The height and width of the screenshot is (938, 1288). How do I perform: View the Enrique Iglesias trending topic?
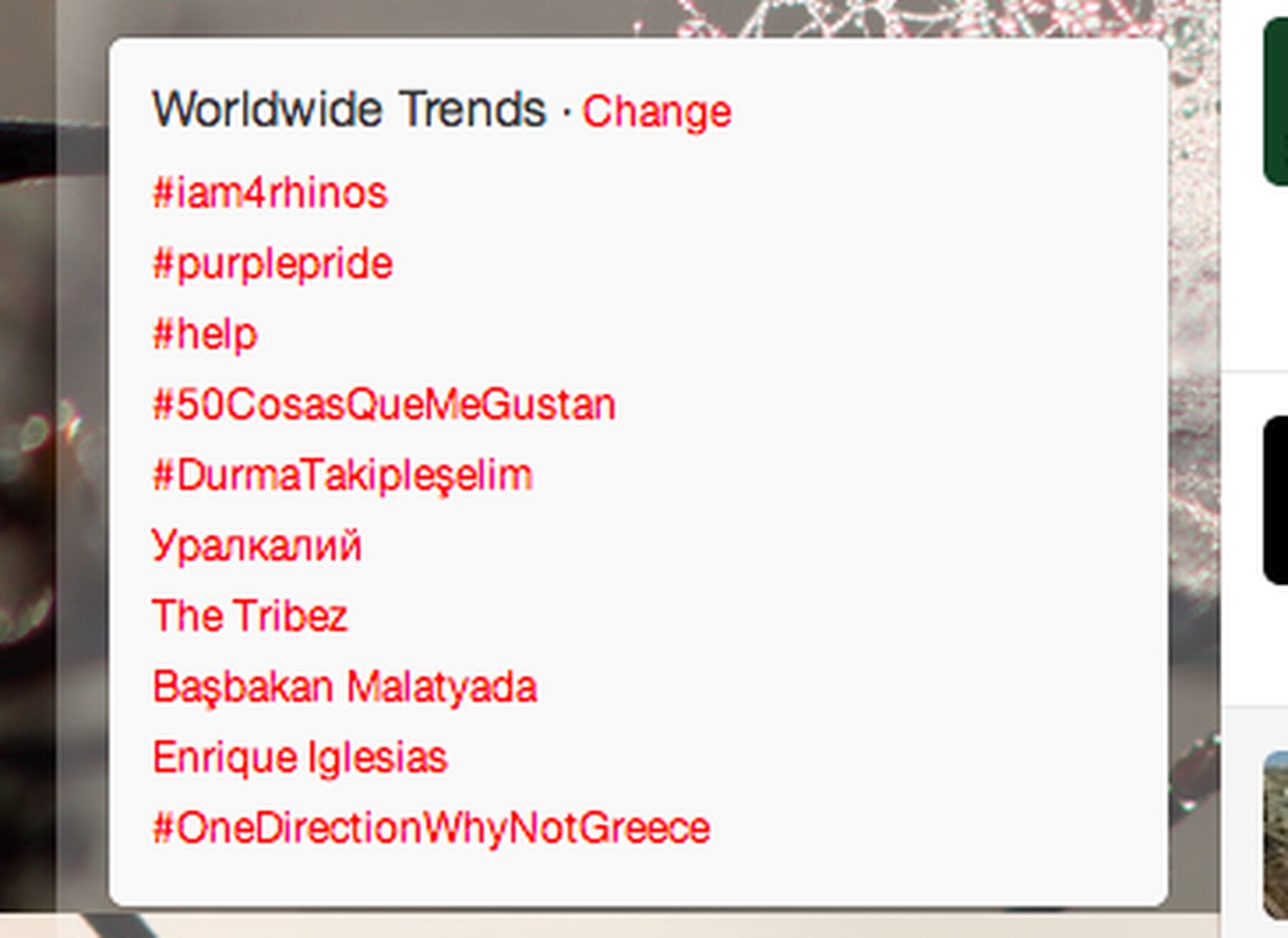pos(300,757)
